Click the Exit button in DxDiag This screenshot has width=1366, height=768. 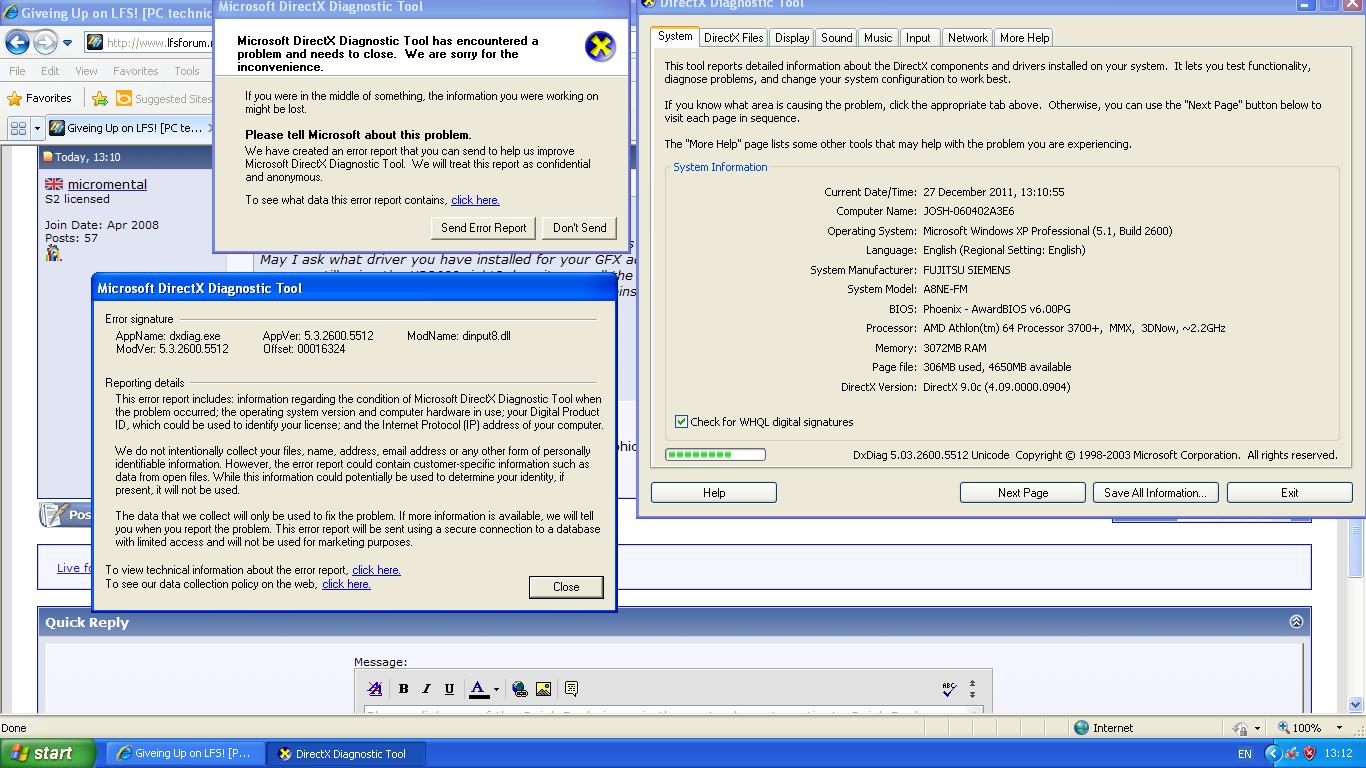point(1290,493)
